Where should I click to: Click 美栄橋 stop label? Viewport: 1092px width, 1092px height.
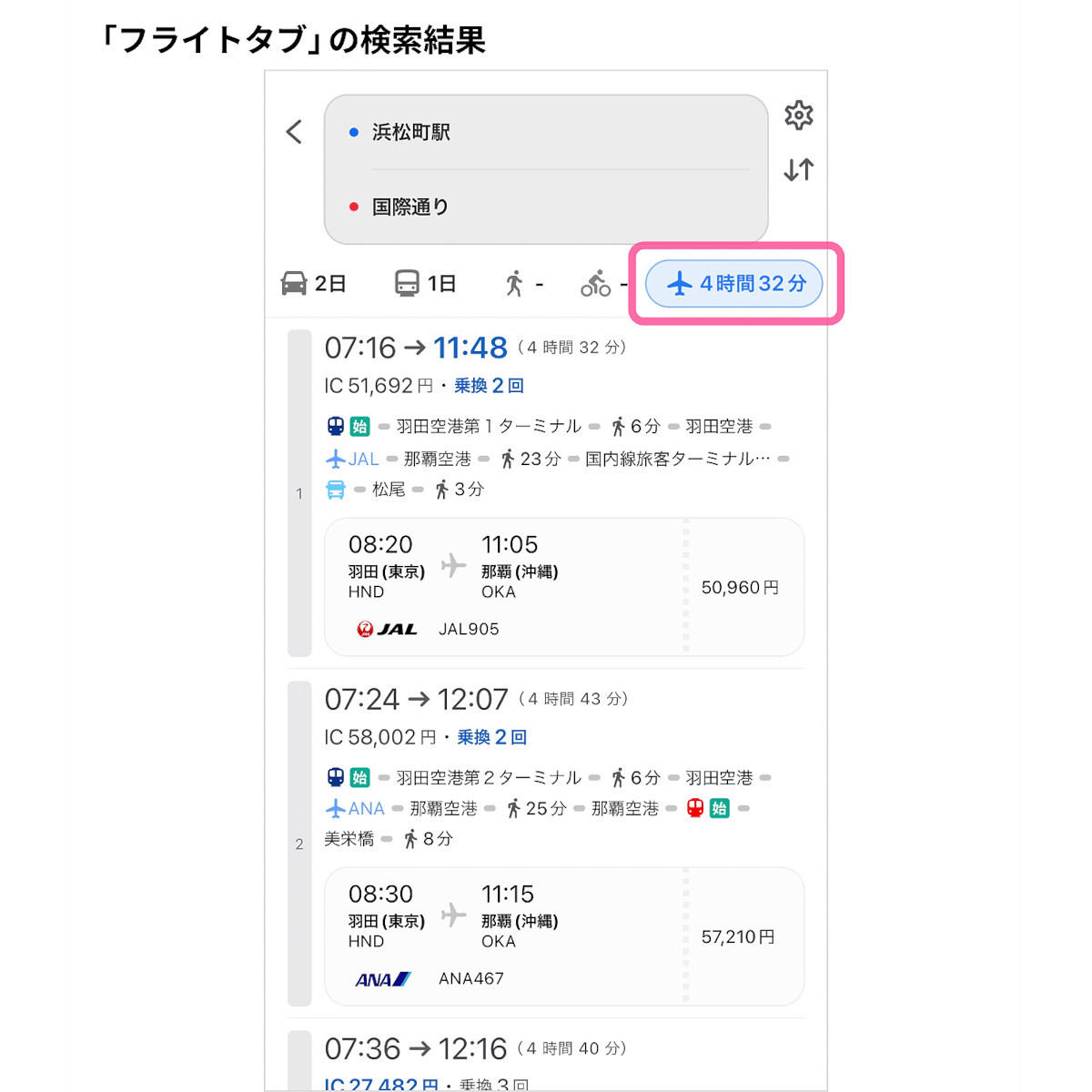coord(349,839)
